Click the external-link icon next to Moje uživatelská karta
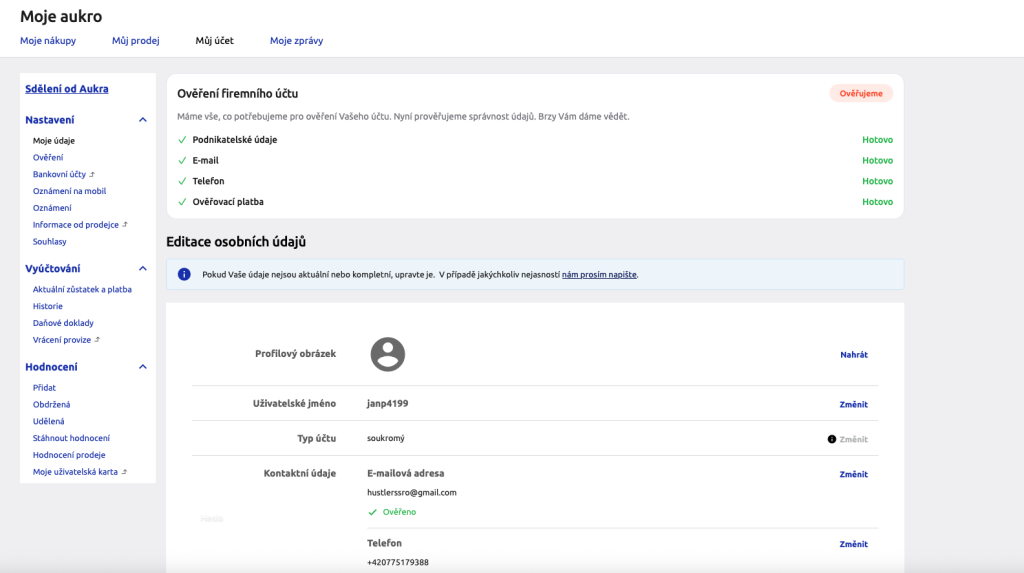The image size is (1024, 573). 124,472
